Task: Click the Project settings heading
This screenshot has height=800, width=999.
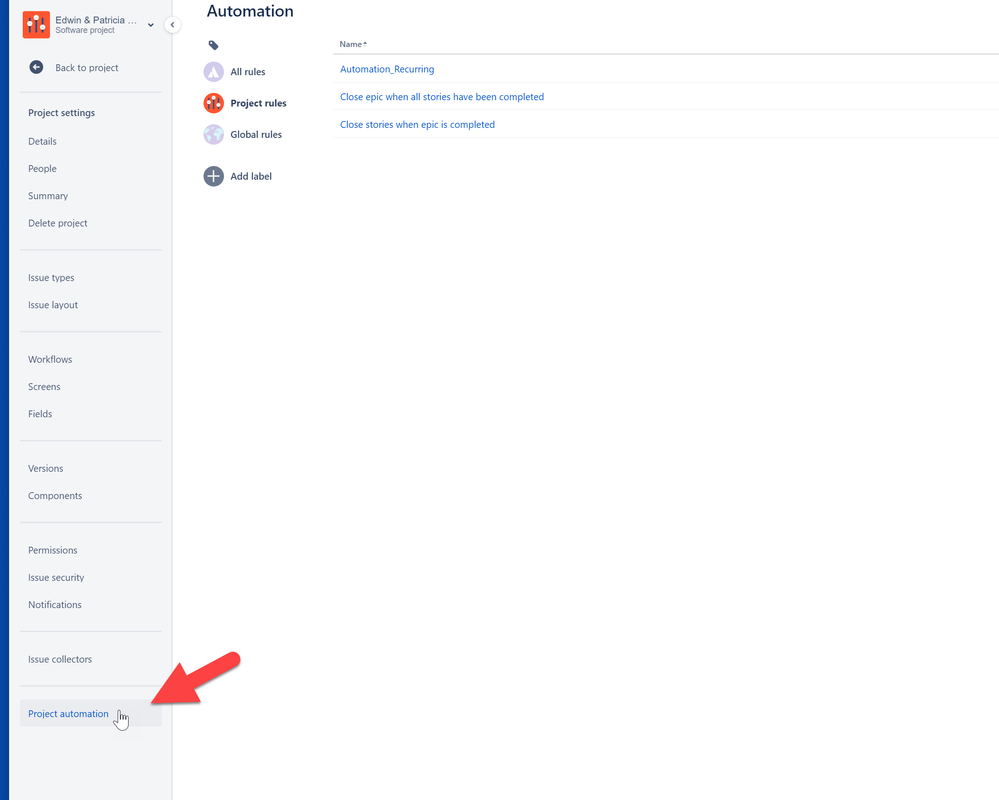Action: [x=61, y=113]
